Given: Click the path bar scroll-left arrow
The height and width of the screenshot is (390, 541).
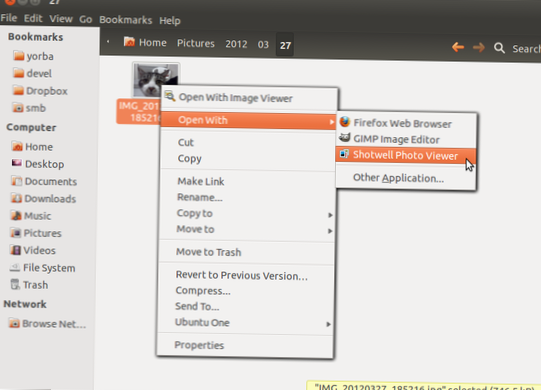Looking at the screenshot, I should [x=108, y=41].
